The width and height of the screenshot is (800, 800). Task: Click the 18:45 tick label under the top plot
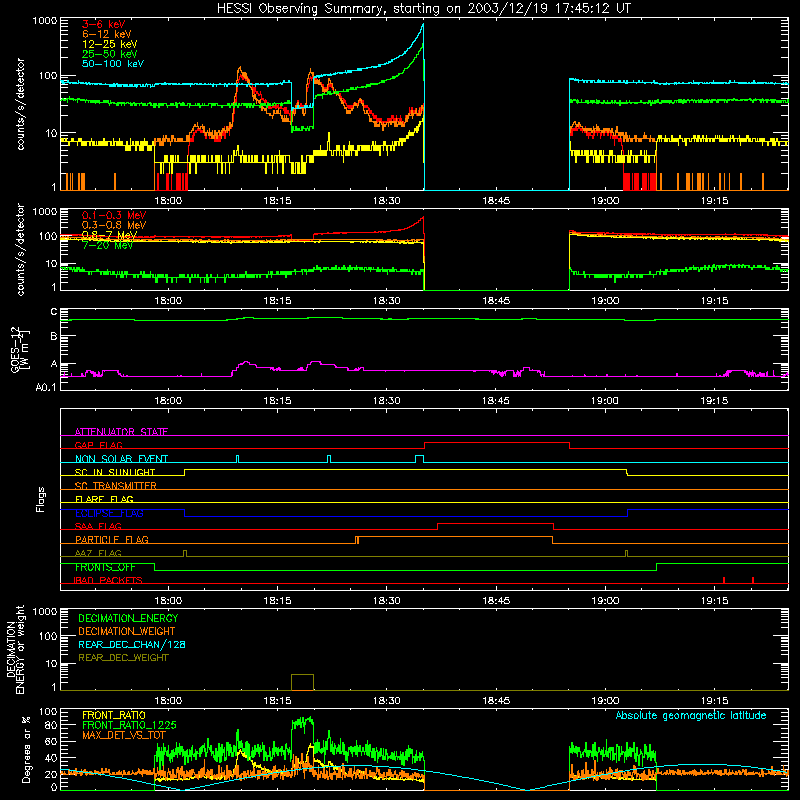(496, 201)
